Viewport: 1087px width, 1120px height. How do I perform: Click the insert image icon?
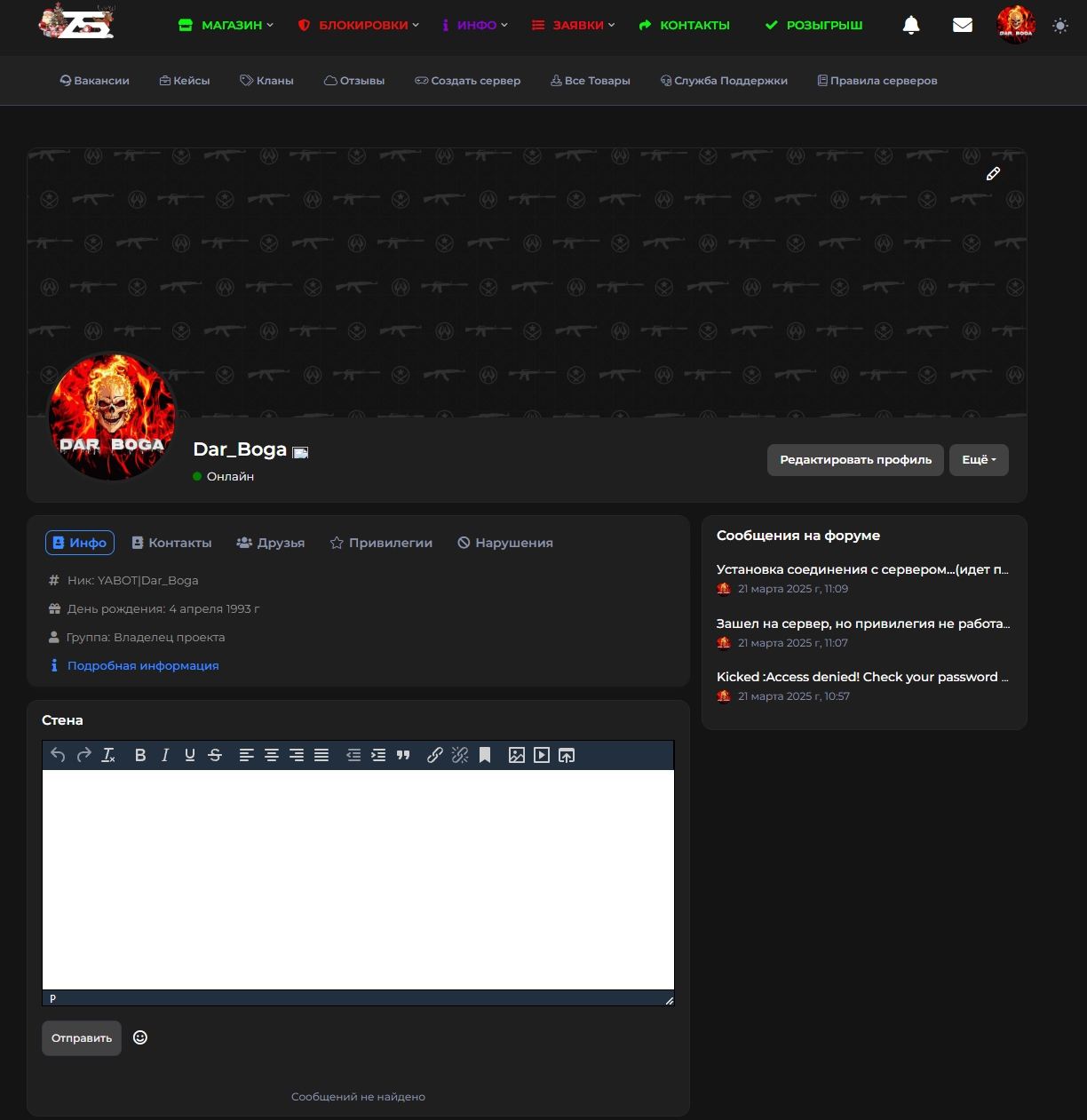tap(517, 755)
